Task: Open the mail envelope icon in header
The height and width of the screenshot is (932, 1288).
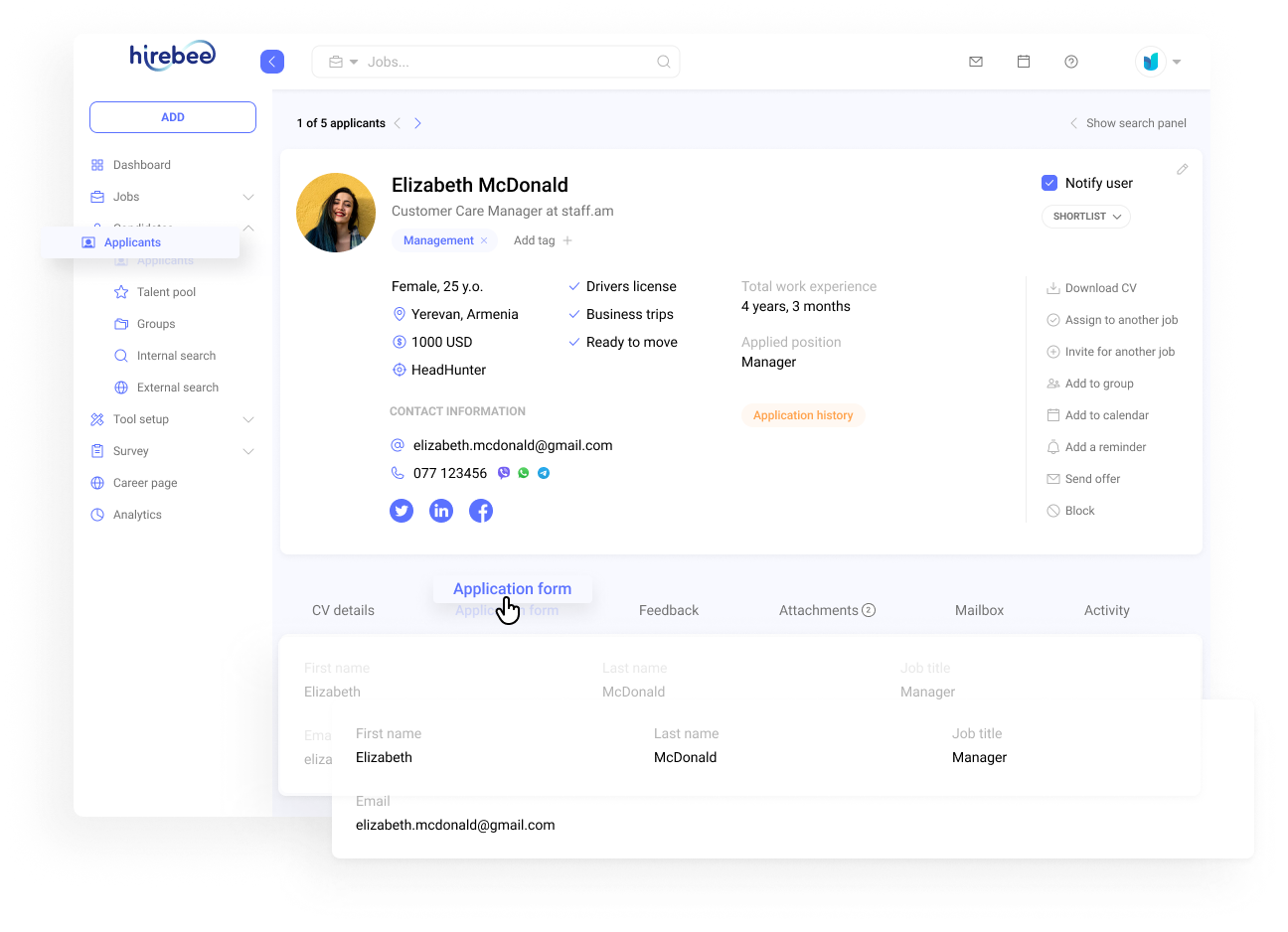Action: (x=976, y=62)
